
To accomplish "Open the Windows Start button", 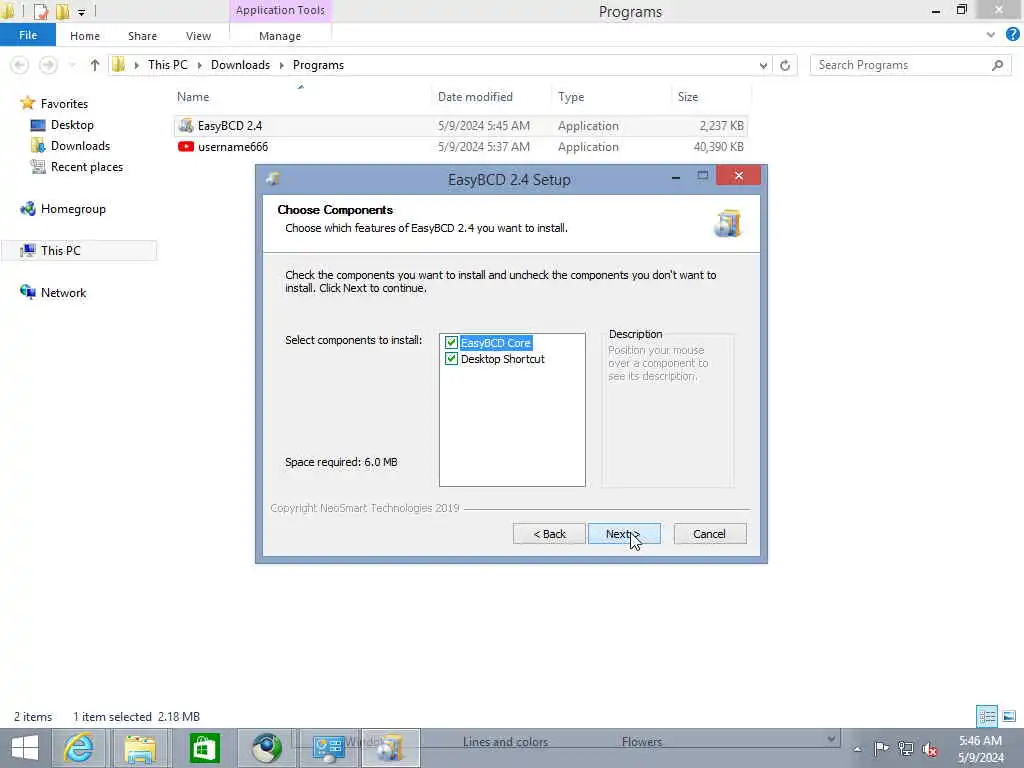I will [25, 748].
